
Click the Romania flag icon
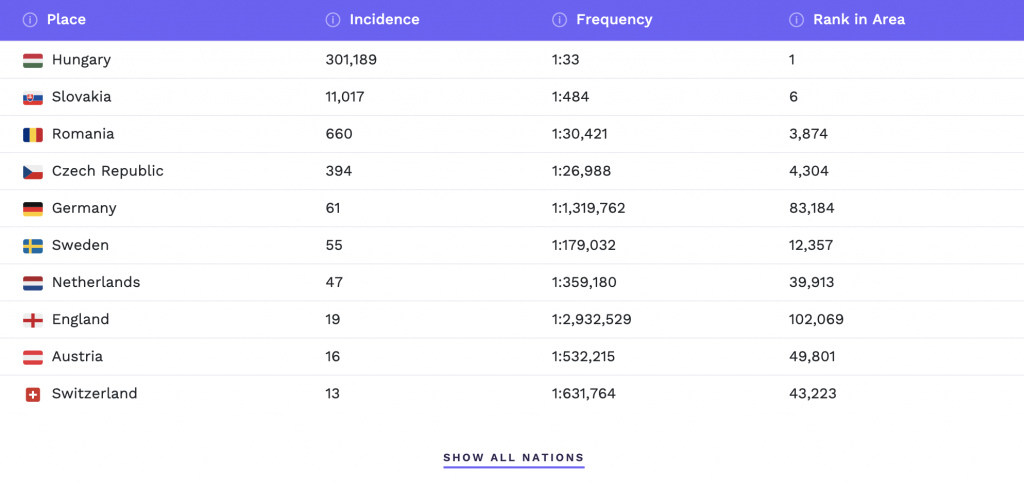[33, 135]
